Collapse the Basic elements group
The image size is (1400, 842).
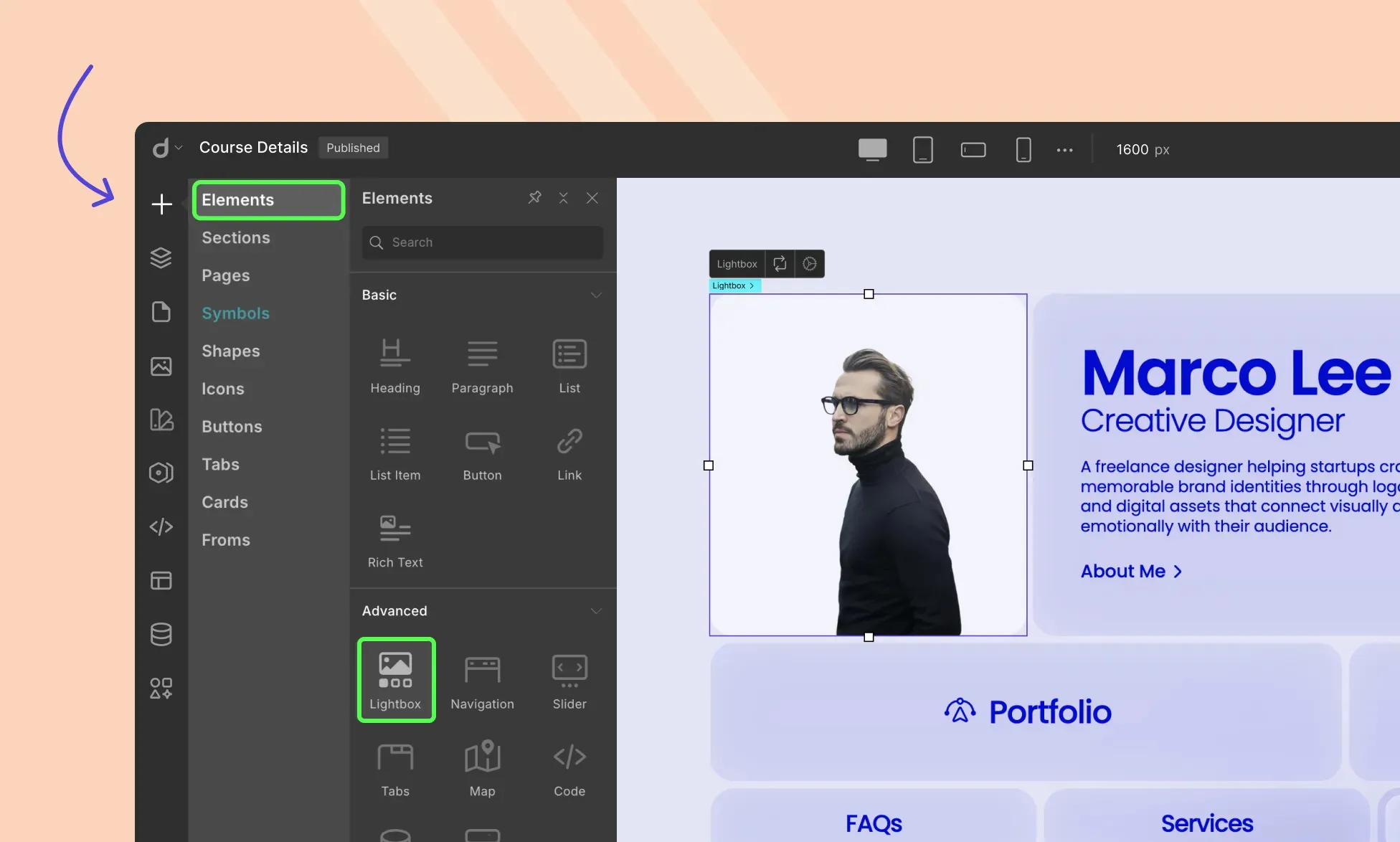point(595,295)
